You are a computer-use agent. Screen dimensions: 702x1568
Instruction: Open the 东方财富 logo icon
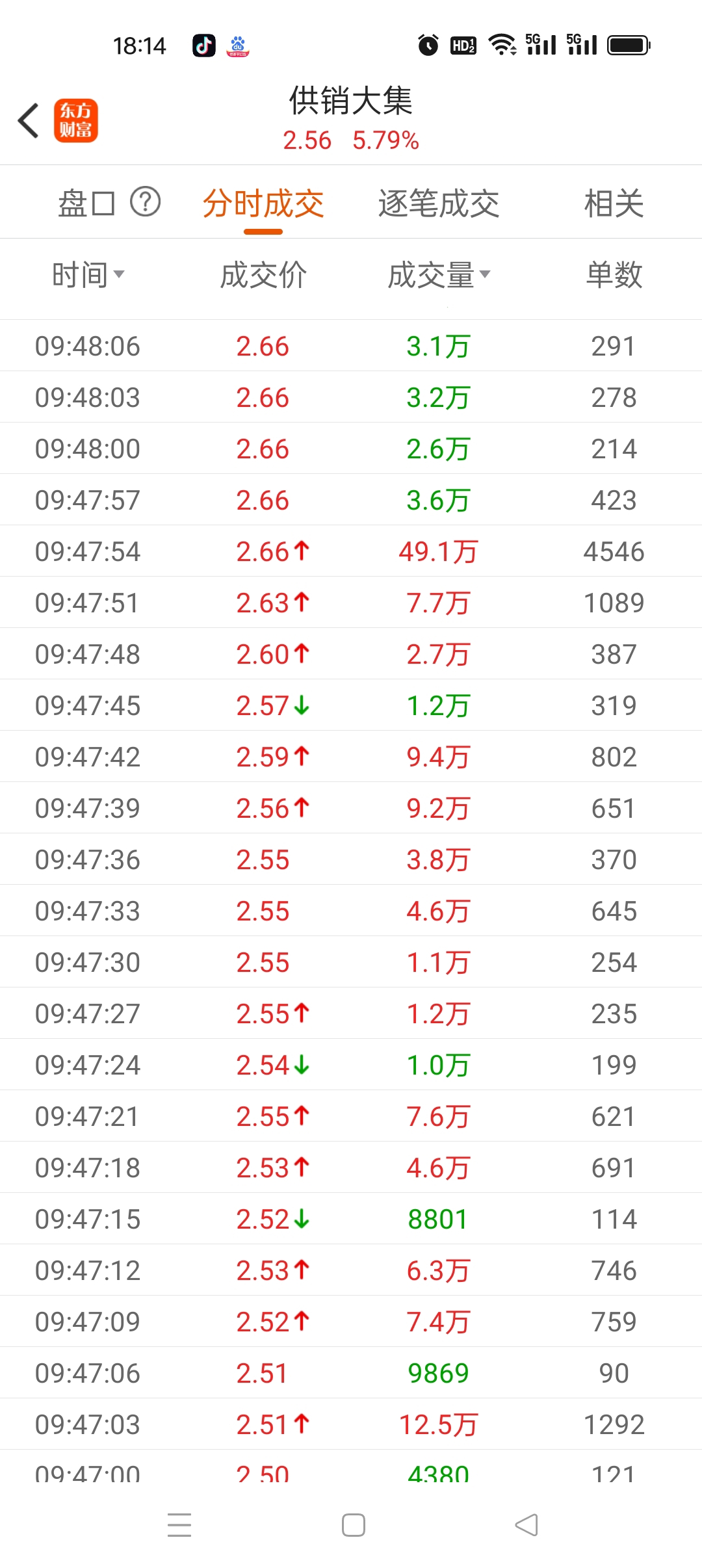tap(75, 120)
